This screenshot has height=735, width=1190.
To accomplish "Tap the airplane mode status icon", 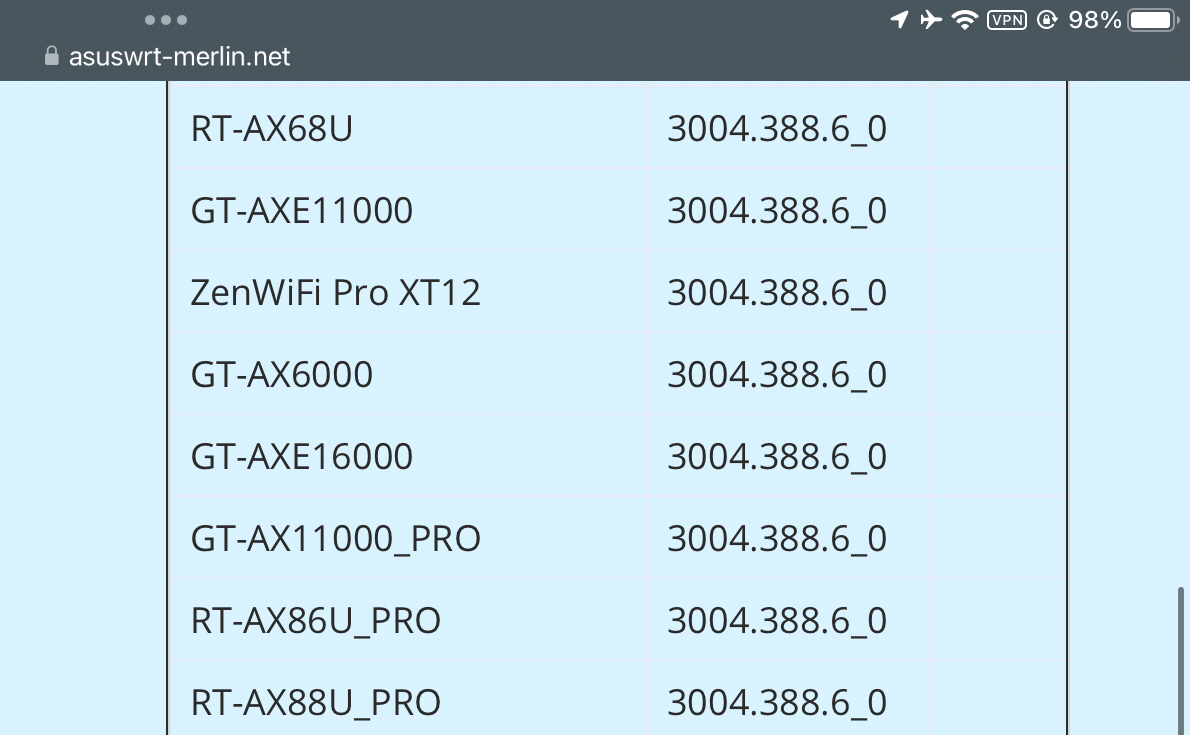I will tap(930, 19).
